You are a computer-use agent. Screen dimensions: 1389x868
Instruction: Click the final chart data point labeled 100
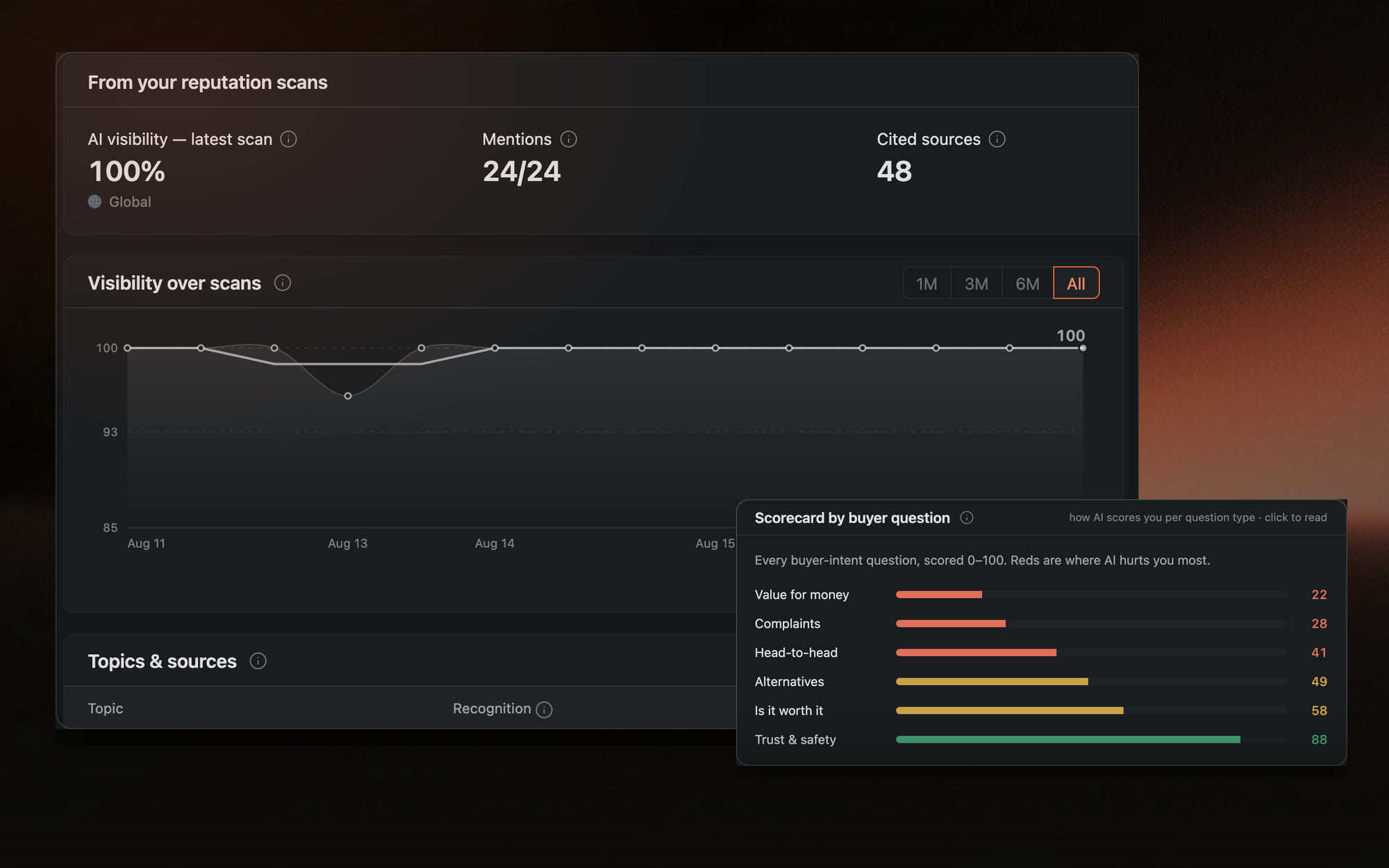coord(1082,348)
